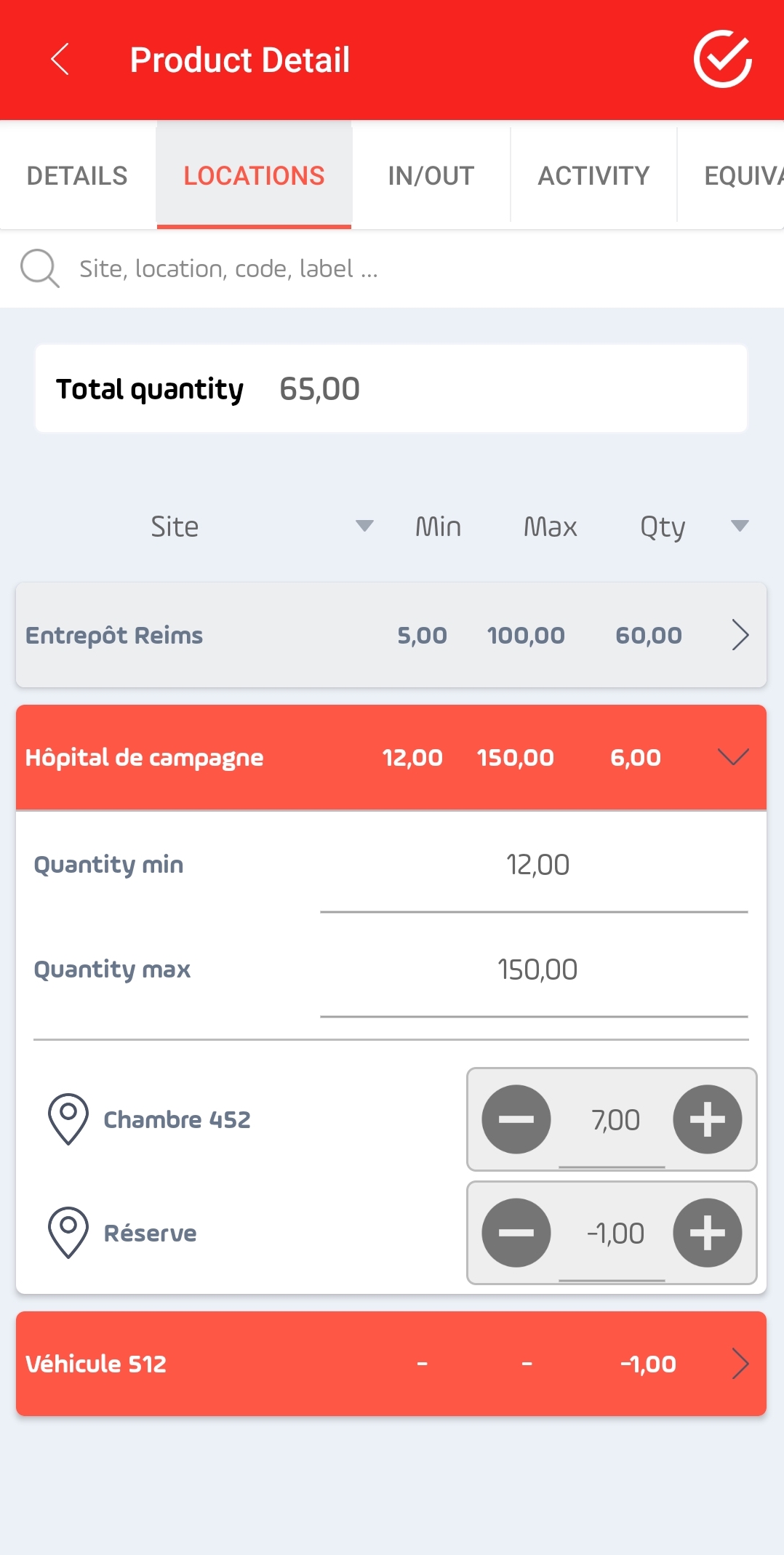784x1555 pixels.
Task: Open the Site column sort dropdown
Action: [364, 526]
